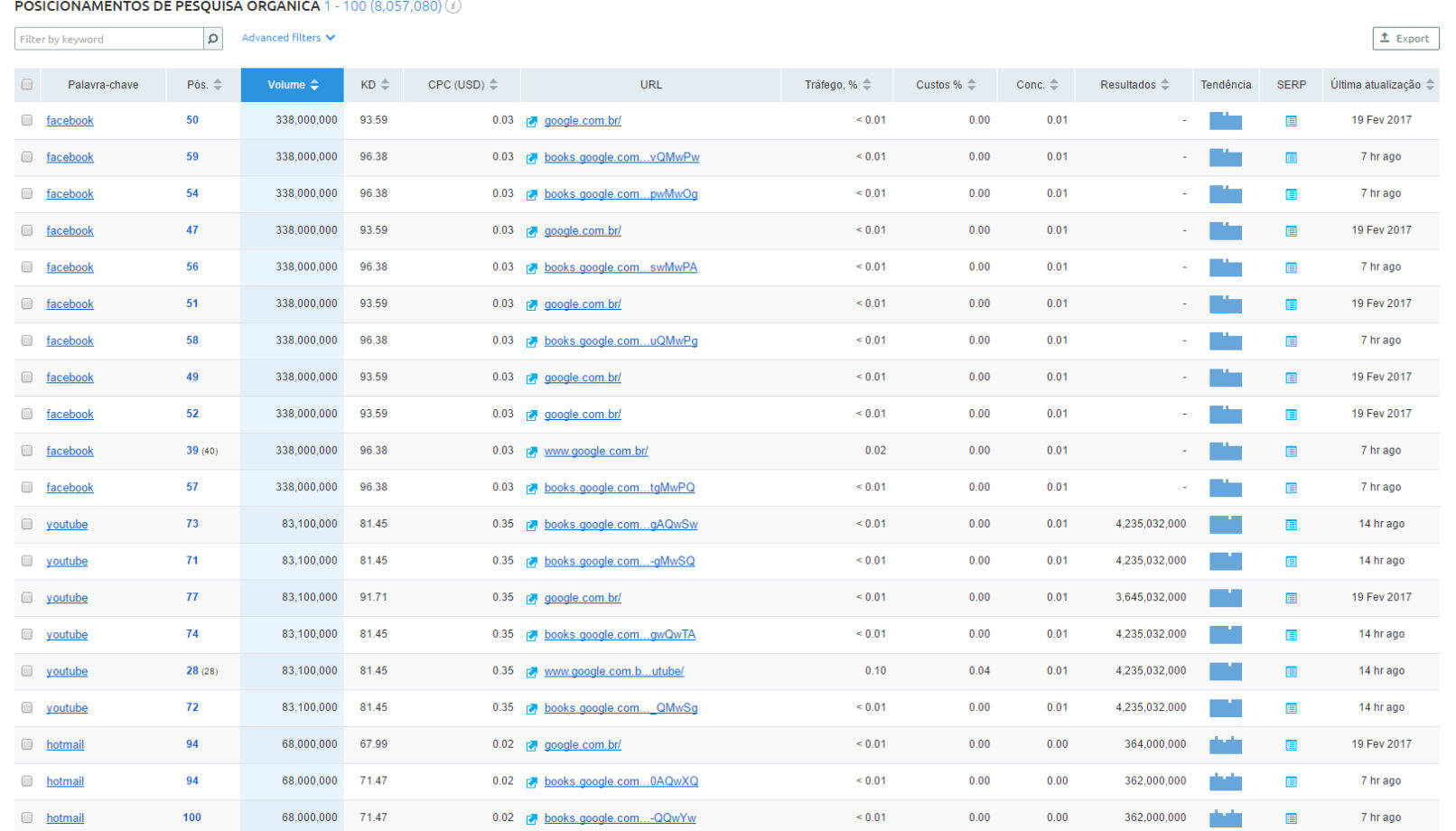Sort table by KD column
This screenshot has width=1456, height=831.
374,85
